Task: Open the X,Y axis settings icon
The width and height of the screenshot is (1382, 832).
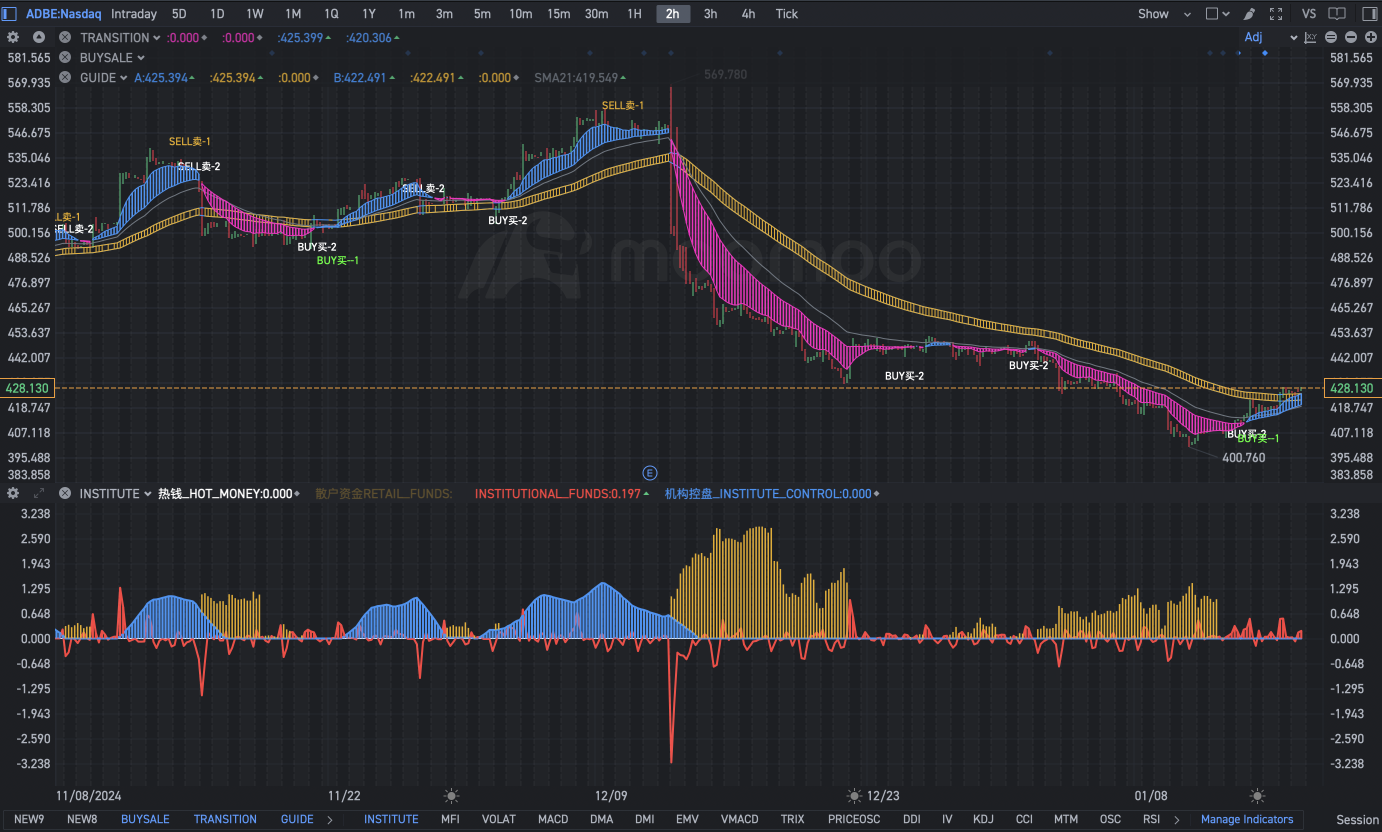Action: (x=1311, y=37)
